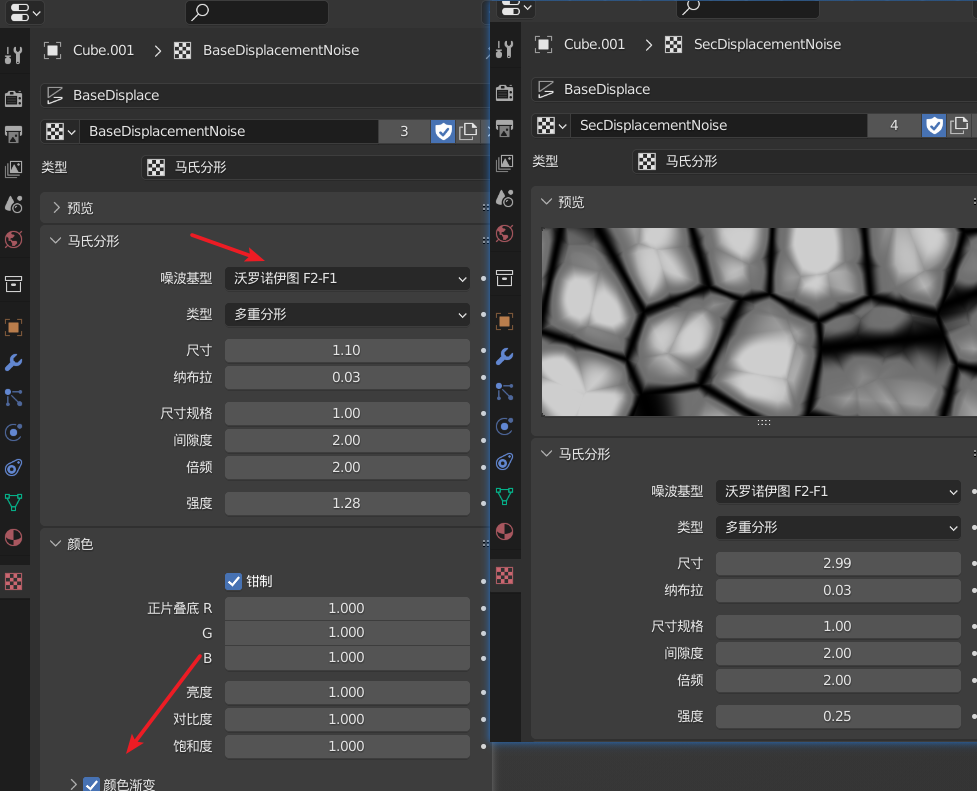This screenshot has width=977, height=791.
Task: Select 类型 马氏分形 texture type in right panel
Action: [x=805, y=161]
